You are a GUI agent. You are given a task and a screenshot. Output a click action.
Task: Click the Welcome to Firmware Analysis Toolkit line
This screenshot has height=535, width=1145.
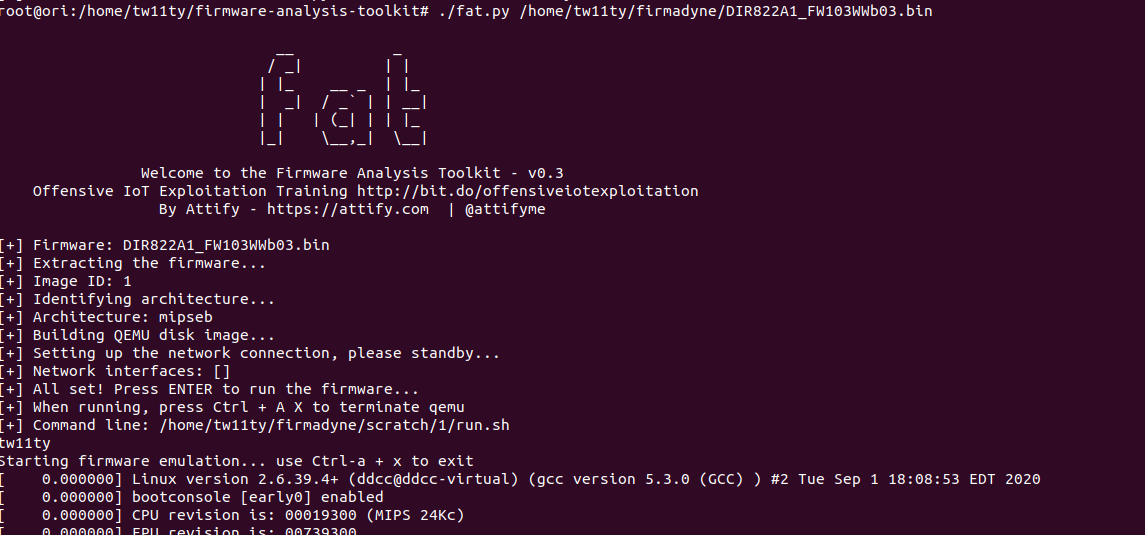tap(352, 173)
